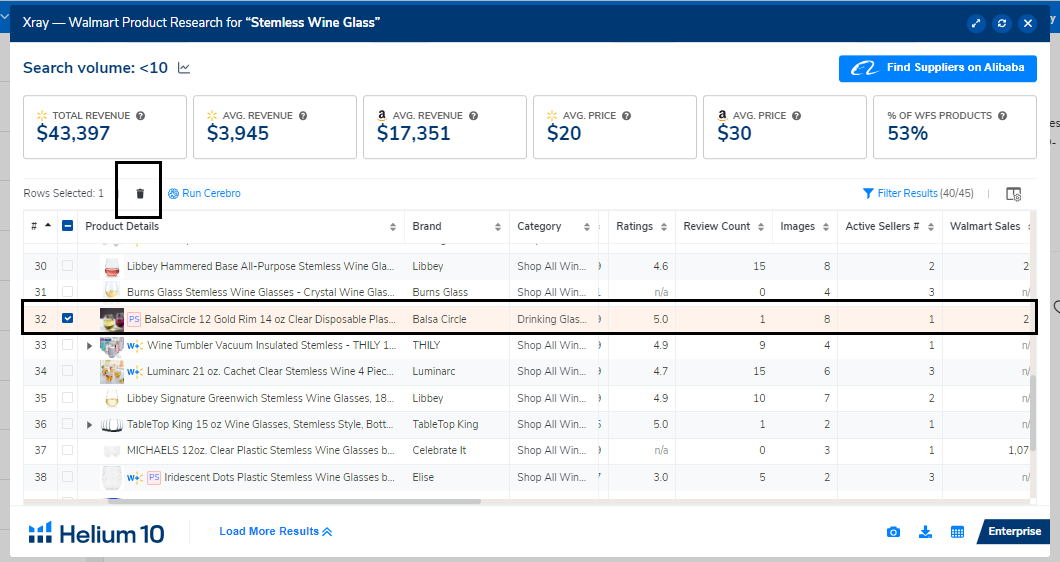Viewport: 1060px width, 562px height.
Task: Open table column settings icon
Action: click(x=1013, y=194)
